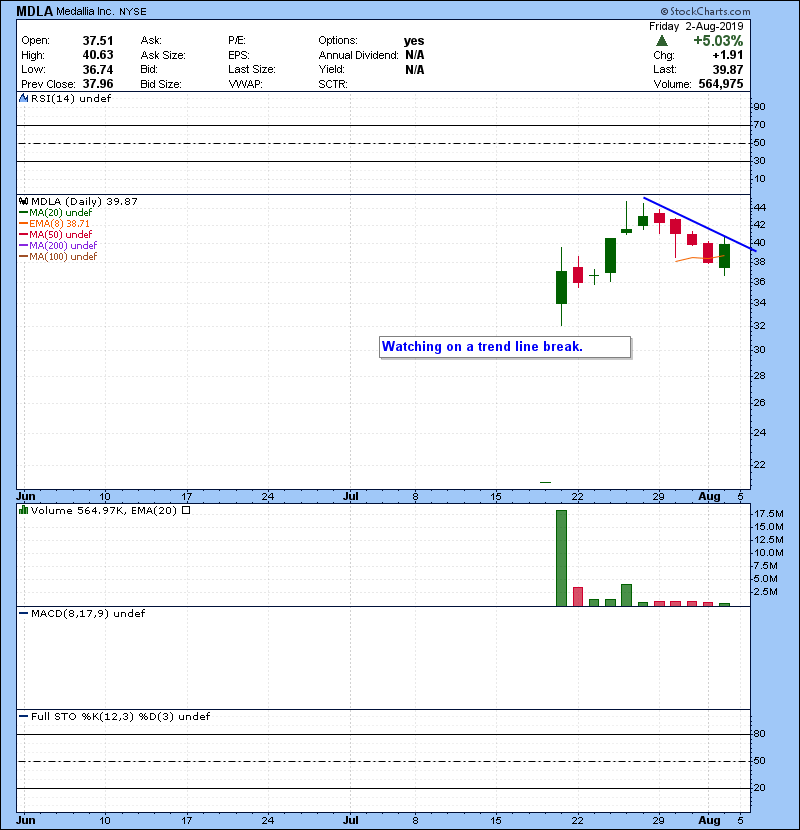The image size is (800, 830).
Task: Click the Prev Close value 37.96
Action: [x=98, y=84]
